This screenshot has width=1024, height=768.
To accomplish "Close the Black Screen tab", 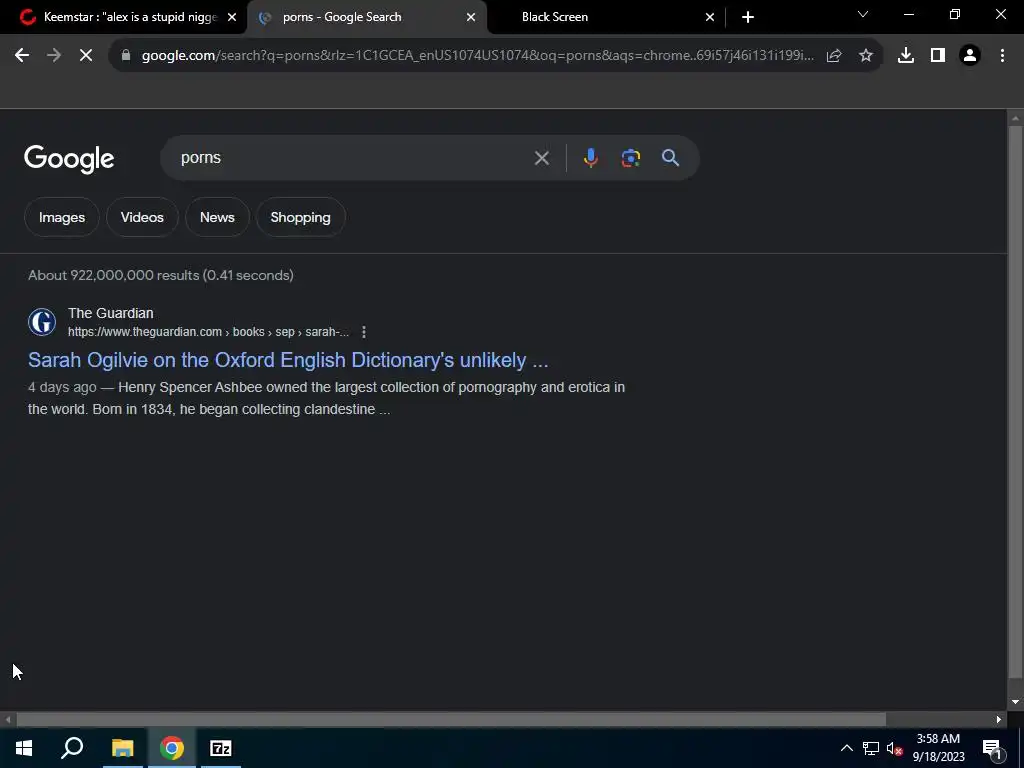I will tap(710, 17).
